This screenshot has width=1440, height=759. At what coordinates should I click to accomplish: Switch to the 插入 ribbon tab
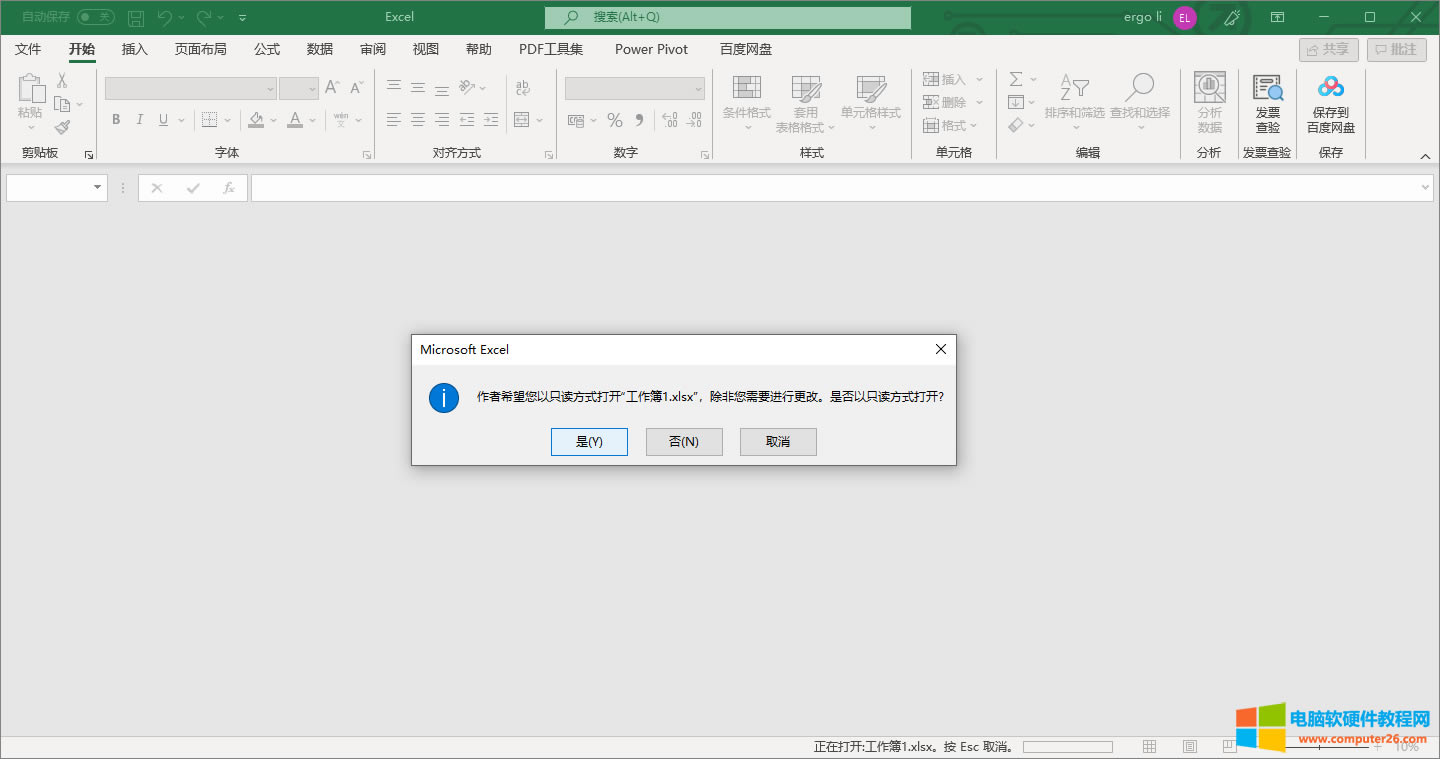point(134,48)
